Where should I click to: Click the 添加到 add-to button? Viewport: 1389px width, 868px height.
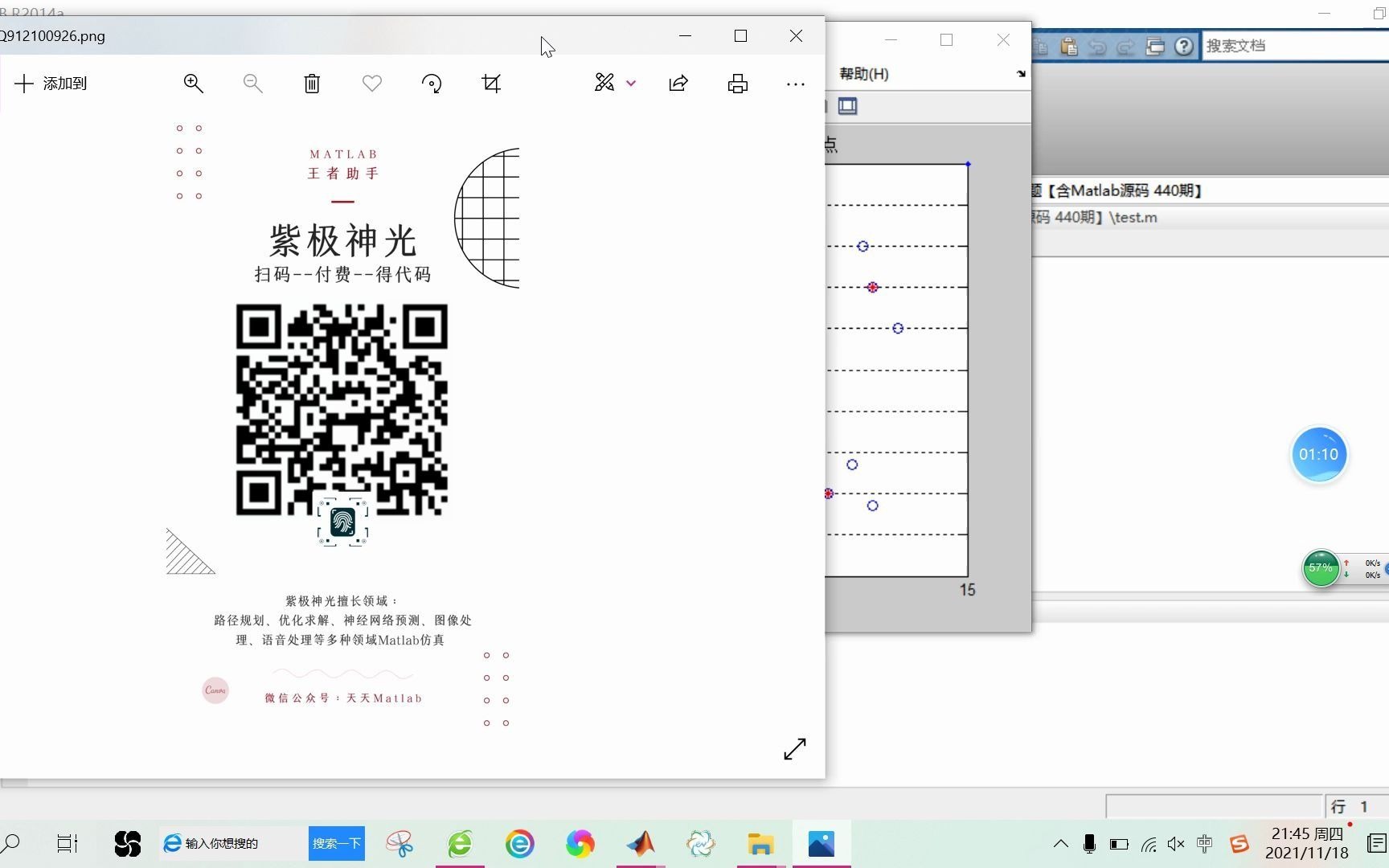[51, 84]
